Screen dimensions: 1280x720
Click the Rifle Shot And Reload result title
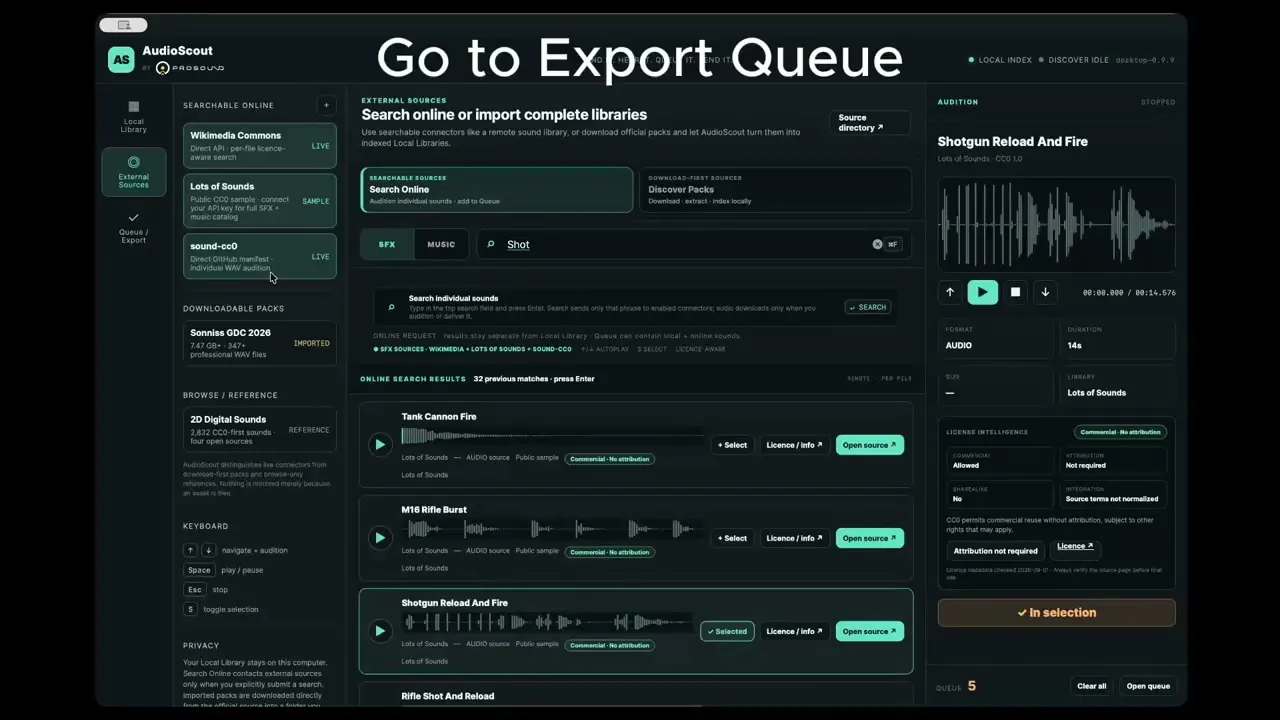pyautogui.click(x=448, y=696)
